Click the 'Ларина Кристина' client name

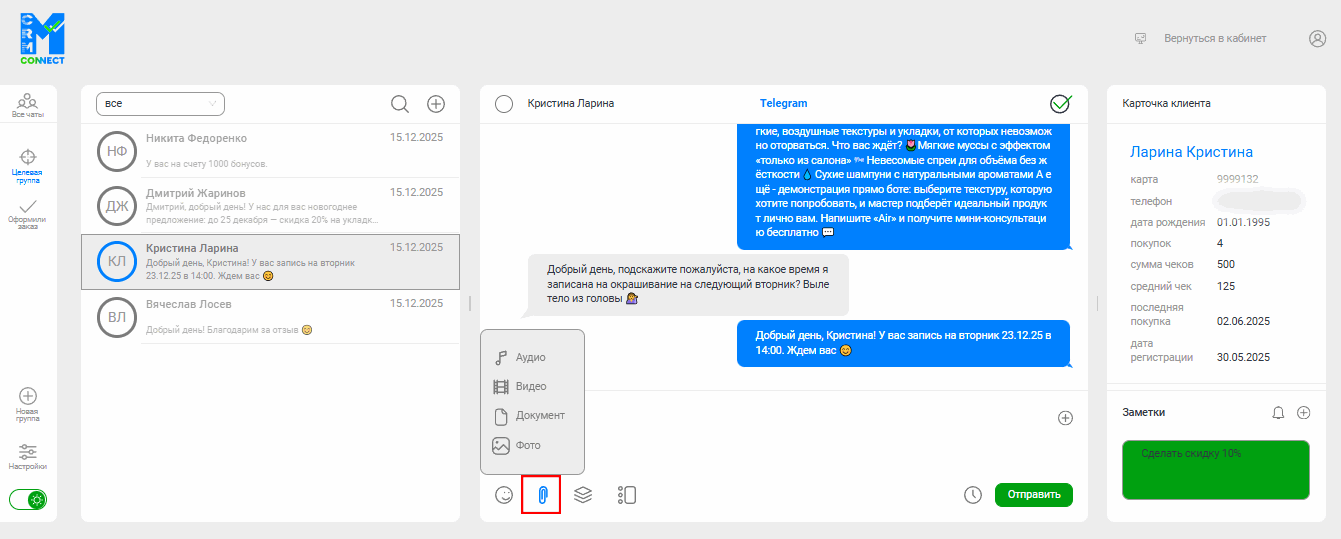[1191, 152]
